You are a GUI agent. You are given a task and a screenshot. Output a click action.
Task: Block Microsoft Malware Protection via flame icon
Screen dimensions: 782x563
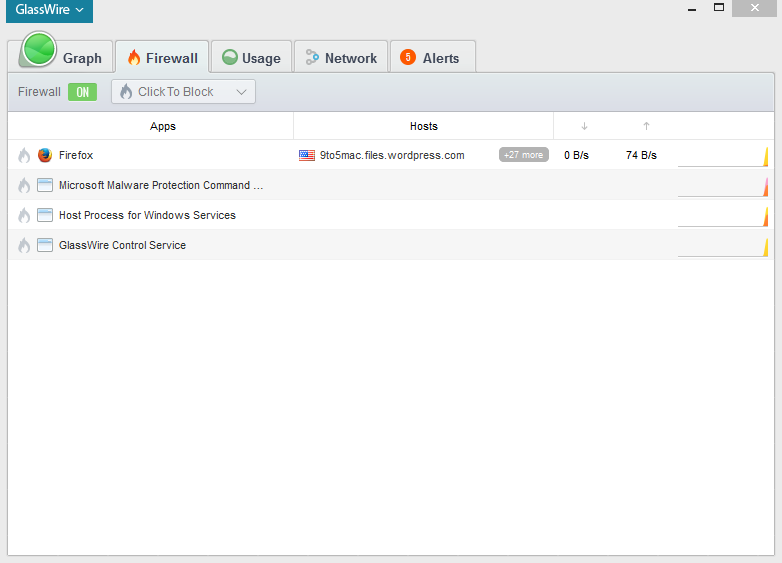click(x=24, y=186)
